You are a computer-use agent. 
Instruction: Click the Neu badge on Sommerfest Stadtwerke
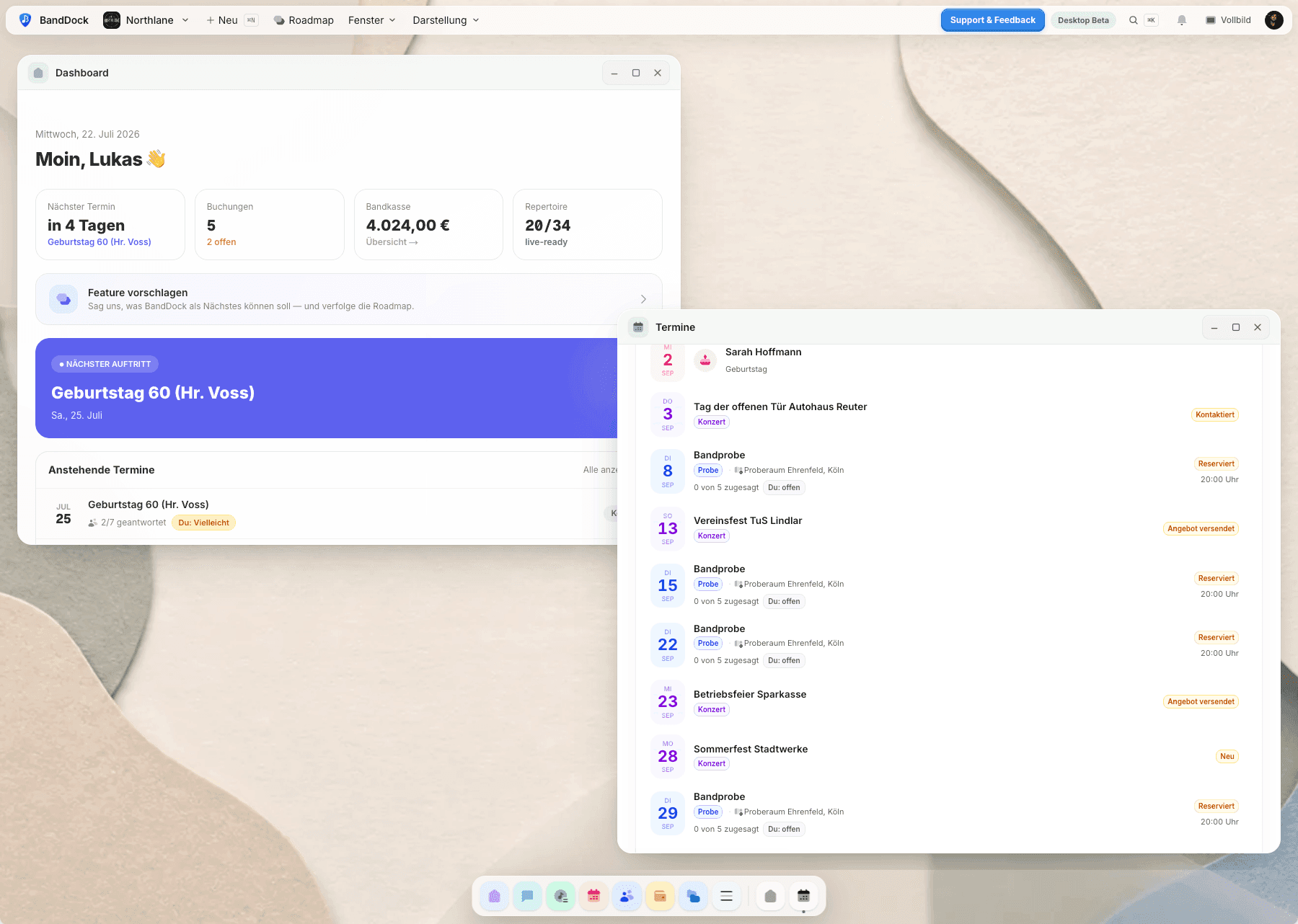pos(1227,757)
